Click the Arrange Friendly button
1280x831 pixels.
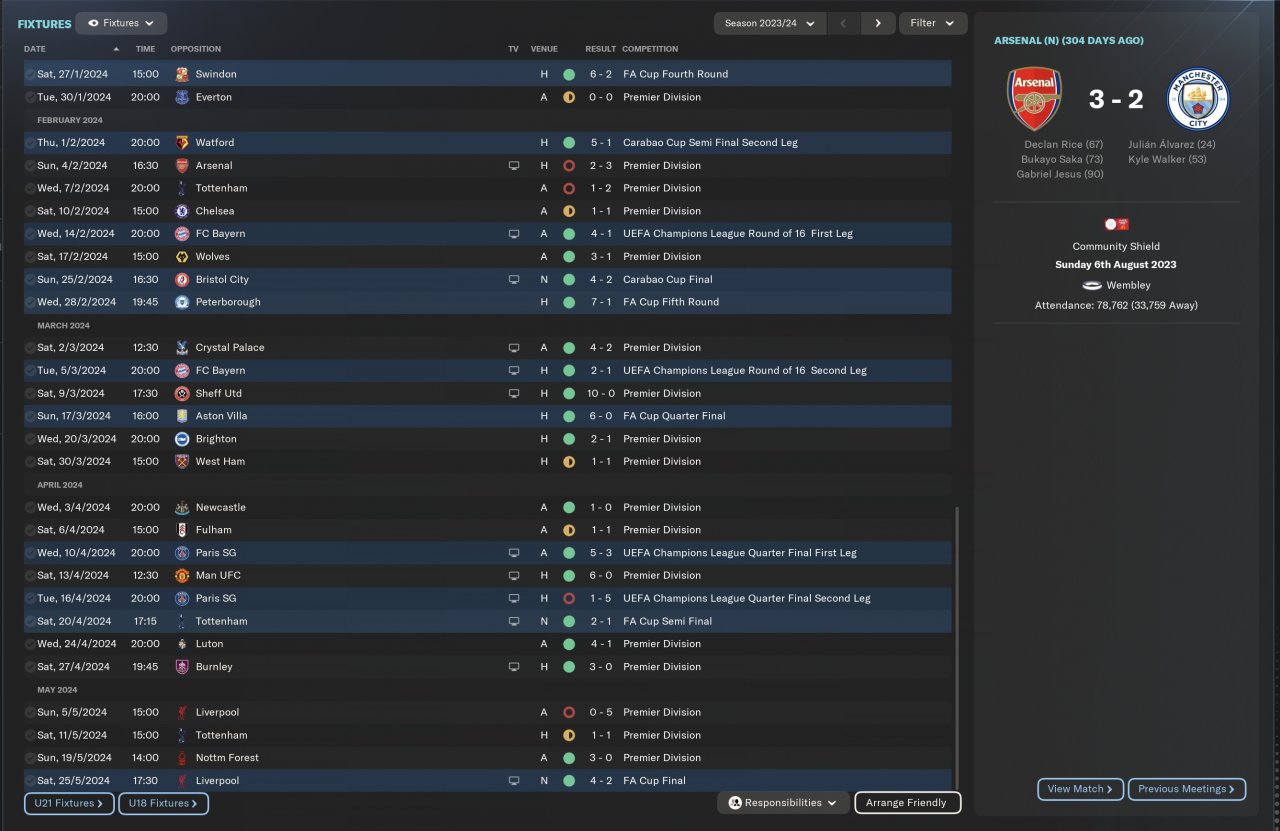point(907,803)
